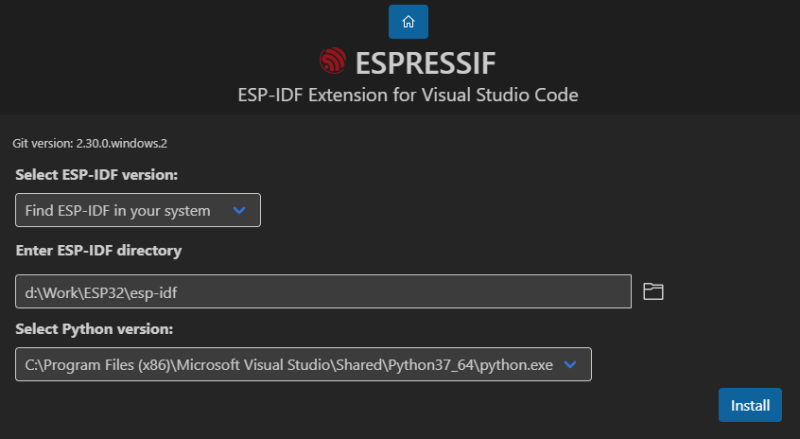The width and height of the screenshot is (800, 439).
Task: Click the chevron on Python version selector
Action: coord(570,364)
